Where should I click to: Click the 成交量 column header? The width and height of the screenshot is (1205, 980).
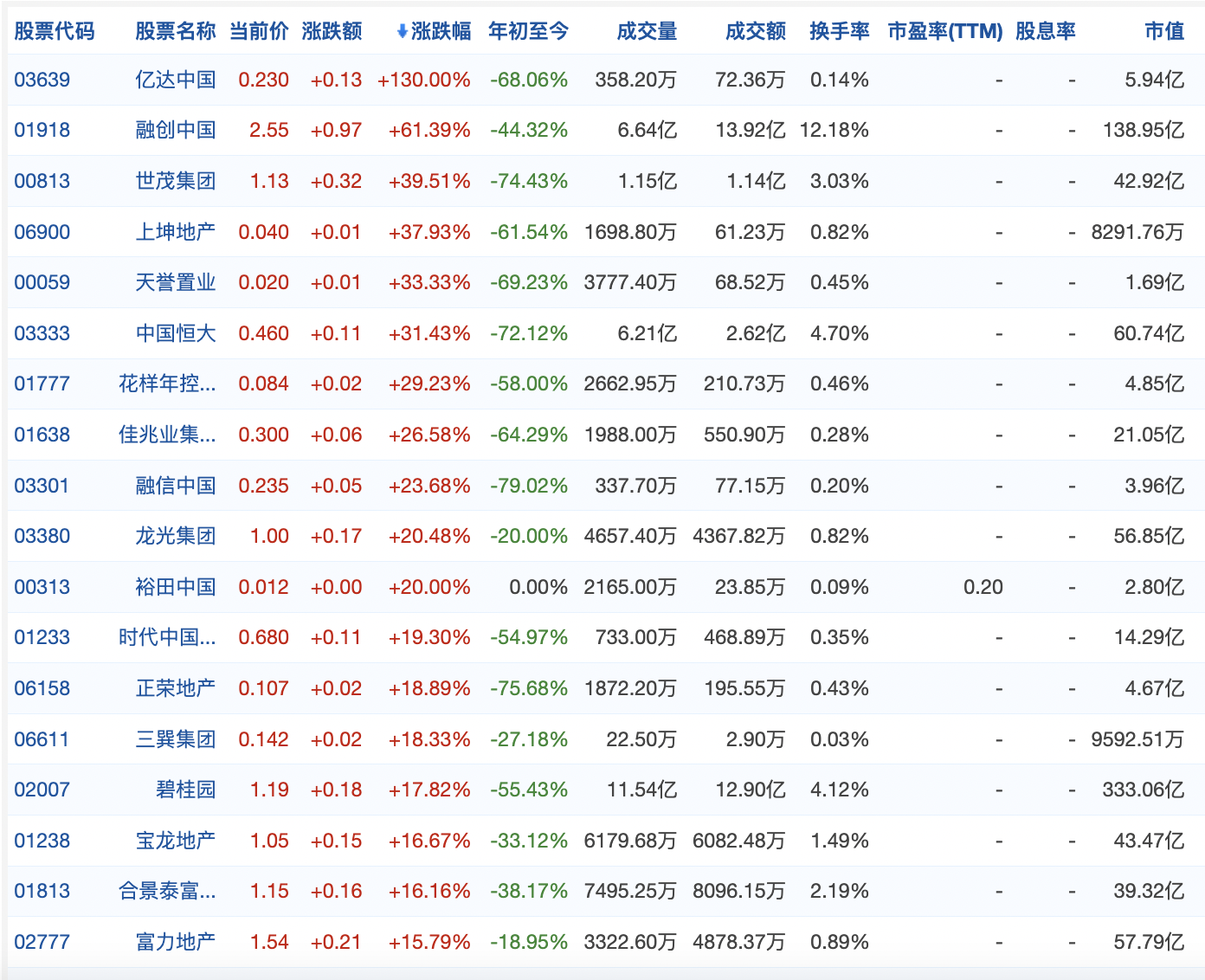coord(647,32)
